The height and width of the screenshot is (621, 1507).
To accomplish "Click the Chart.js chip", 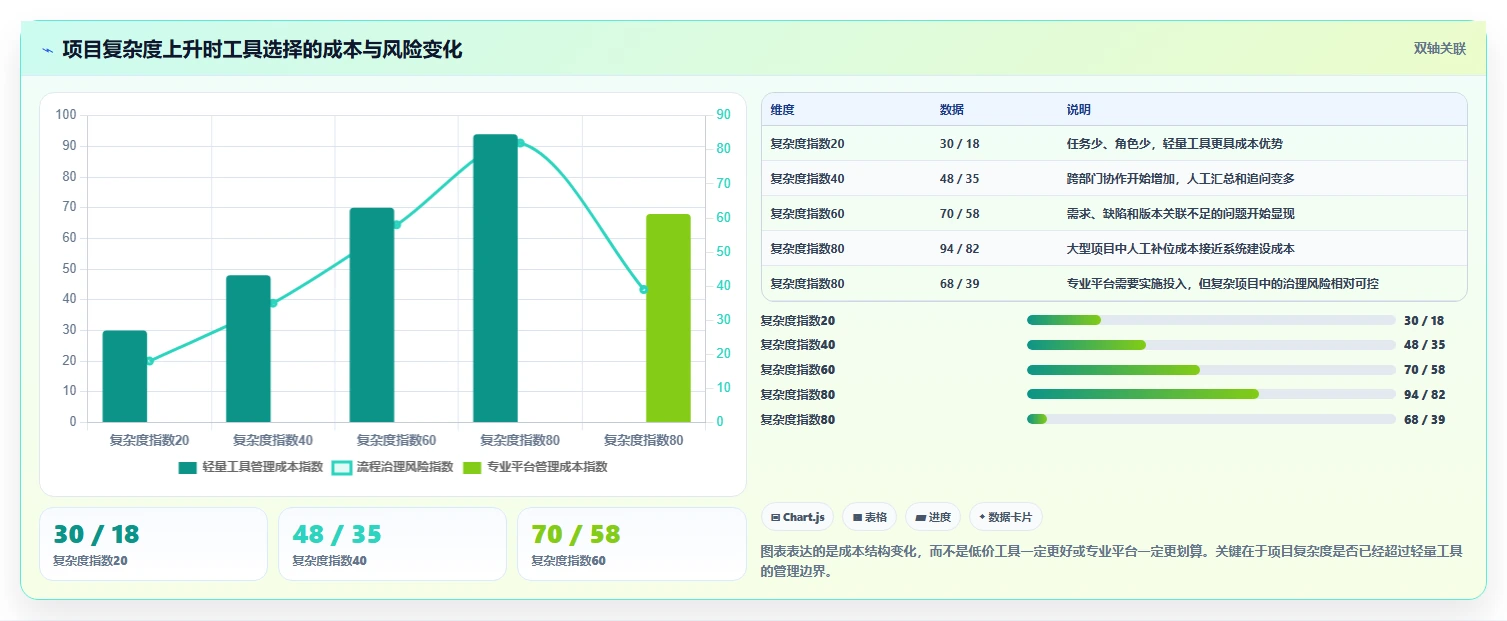I will point(797,517).
